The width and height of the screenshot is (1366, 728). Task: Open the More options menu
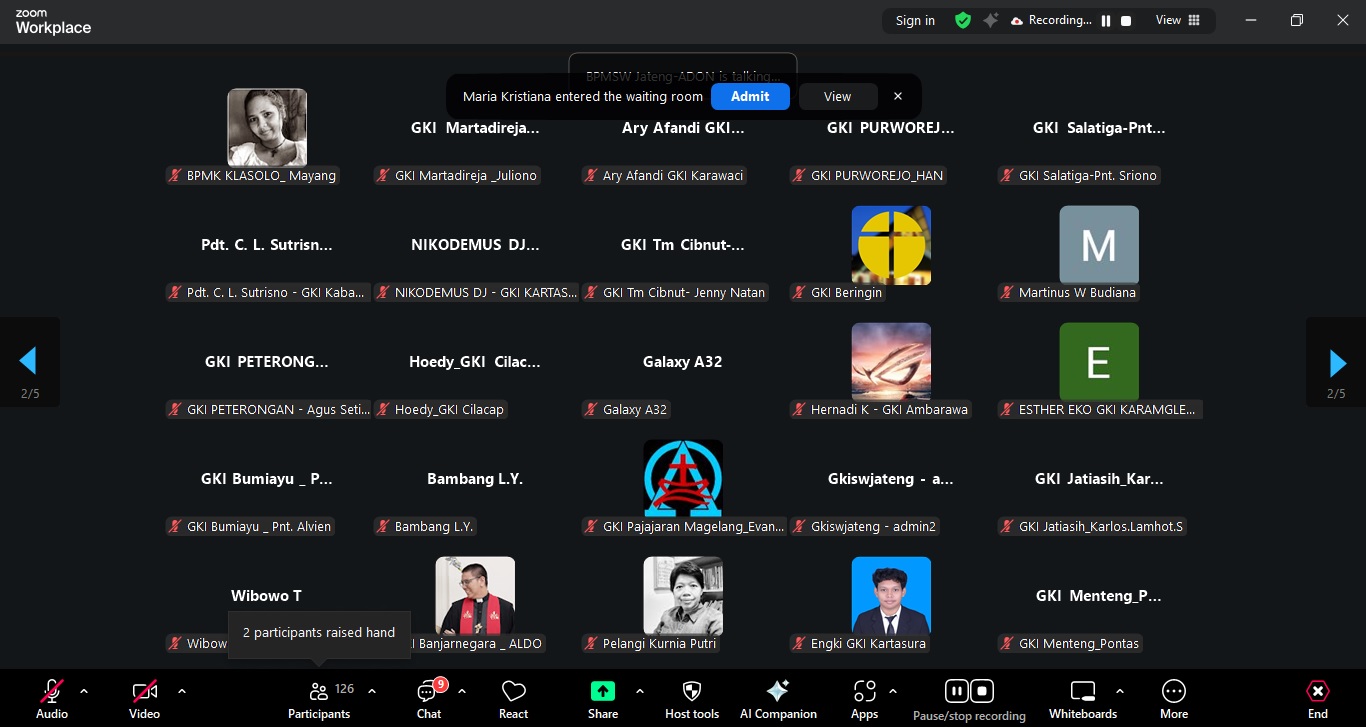coord(1174,699)
